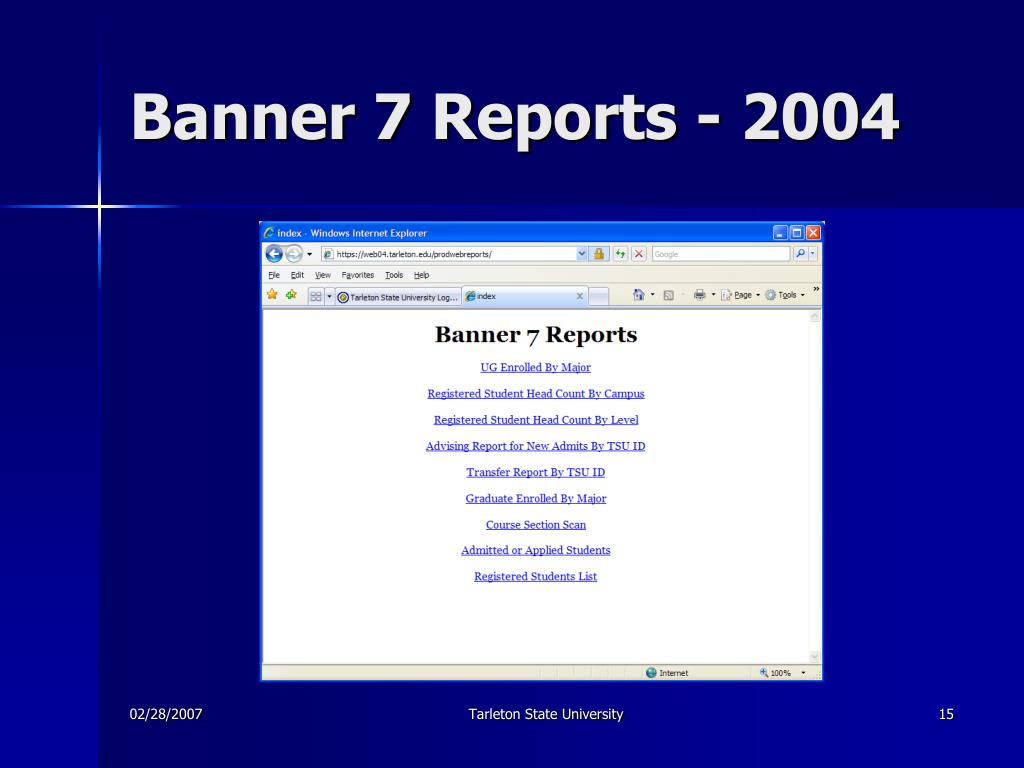Open the search provider options dropdown
This screenshot has height=768, width=1024.
(x=813, y=253)
